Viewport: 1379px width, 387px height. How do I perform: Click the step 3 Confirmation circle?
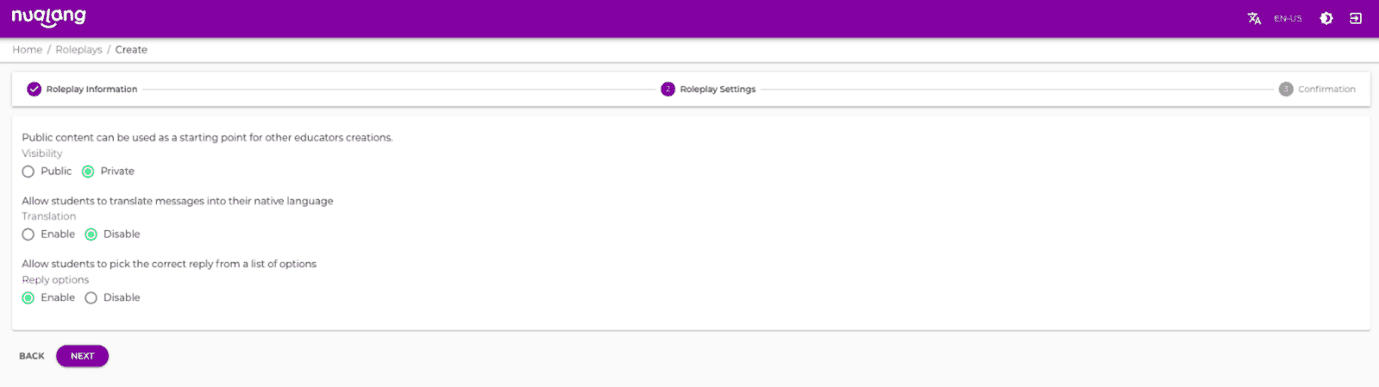tap(1286, 89)
